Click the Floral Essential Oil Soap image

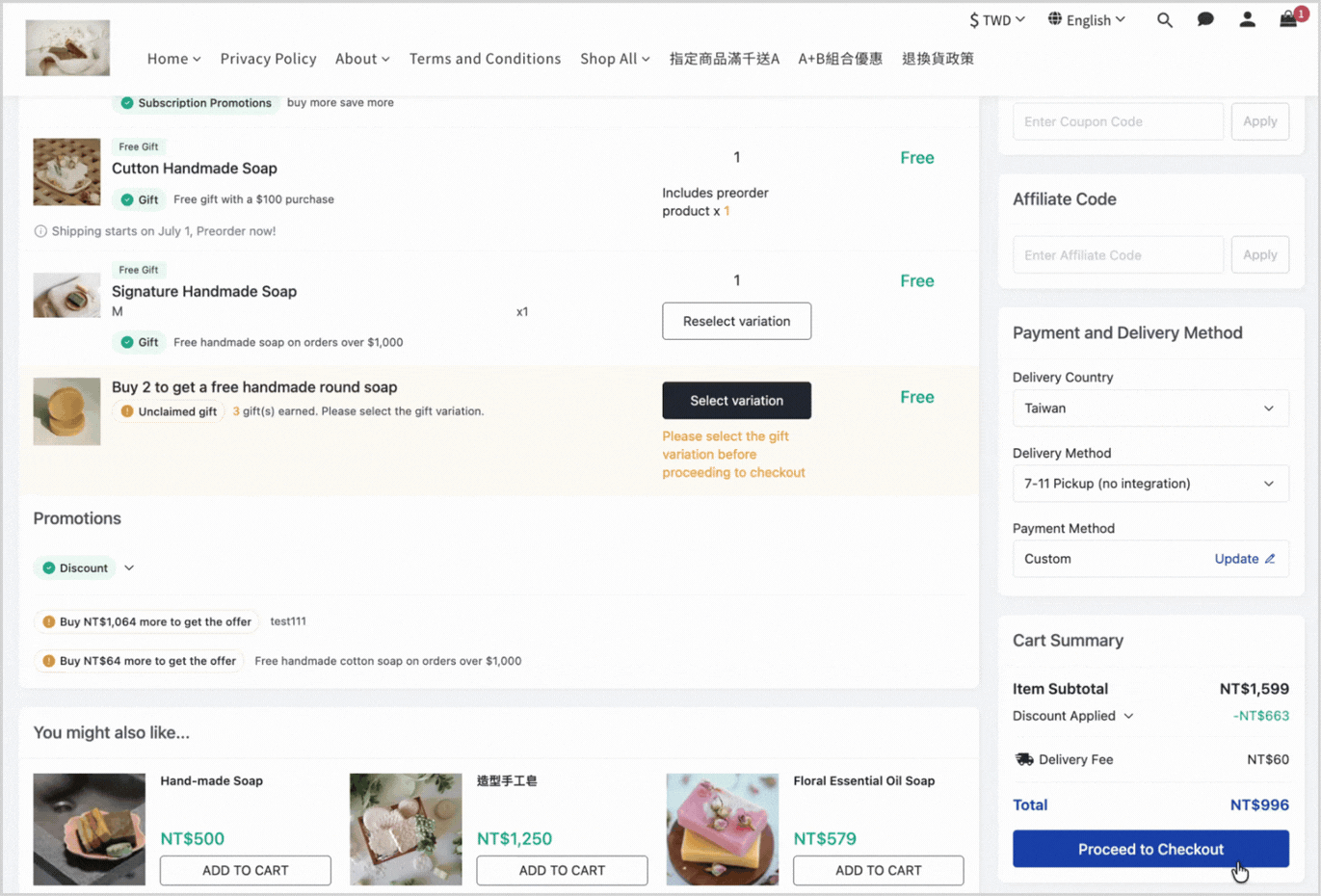coord(723,829)
